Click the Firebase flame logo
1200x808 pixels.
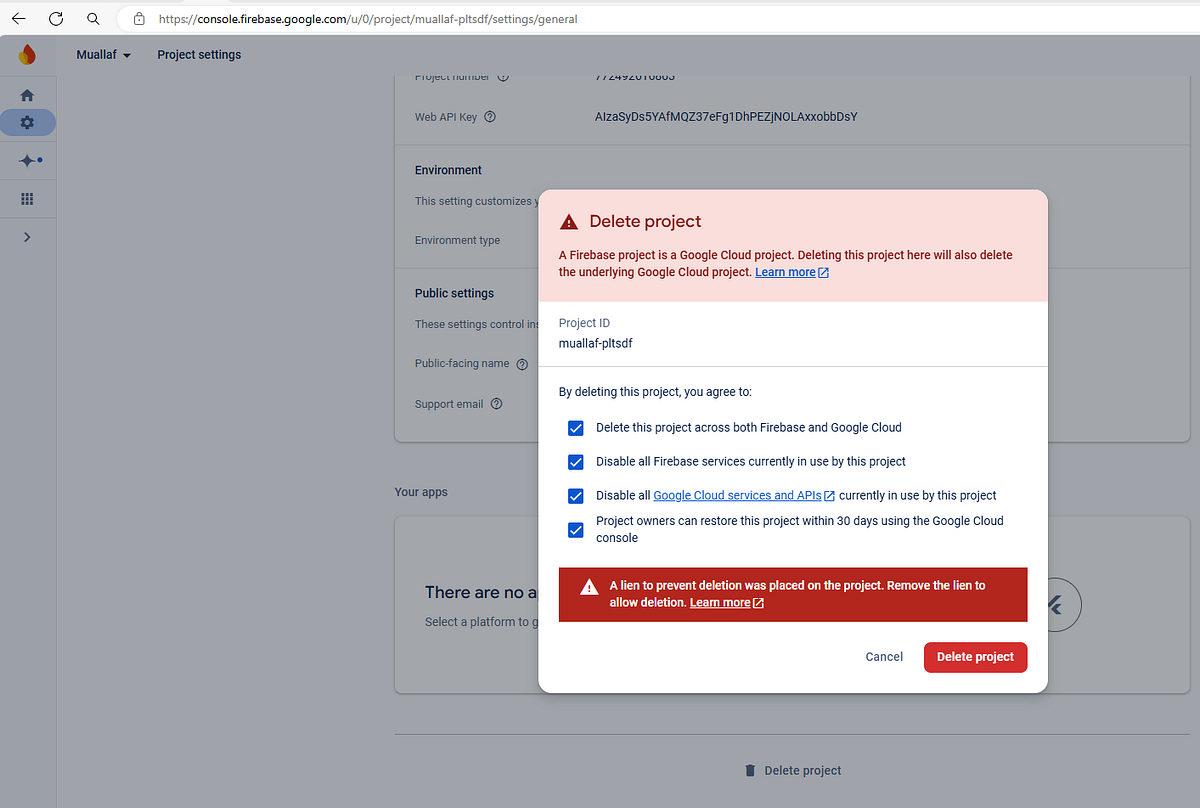26,54
